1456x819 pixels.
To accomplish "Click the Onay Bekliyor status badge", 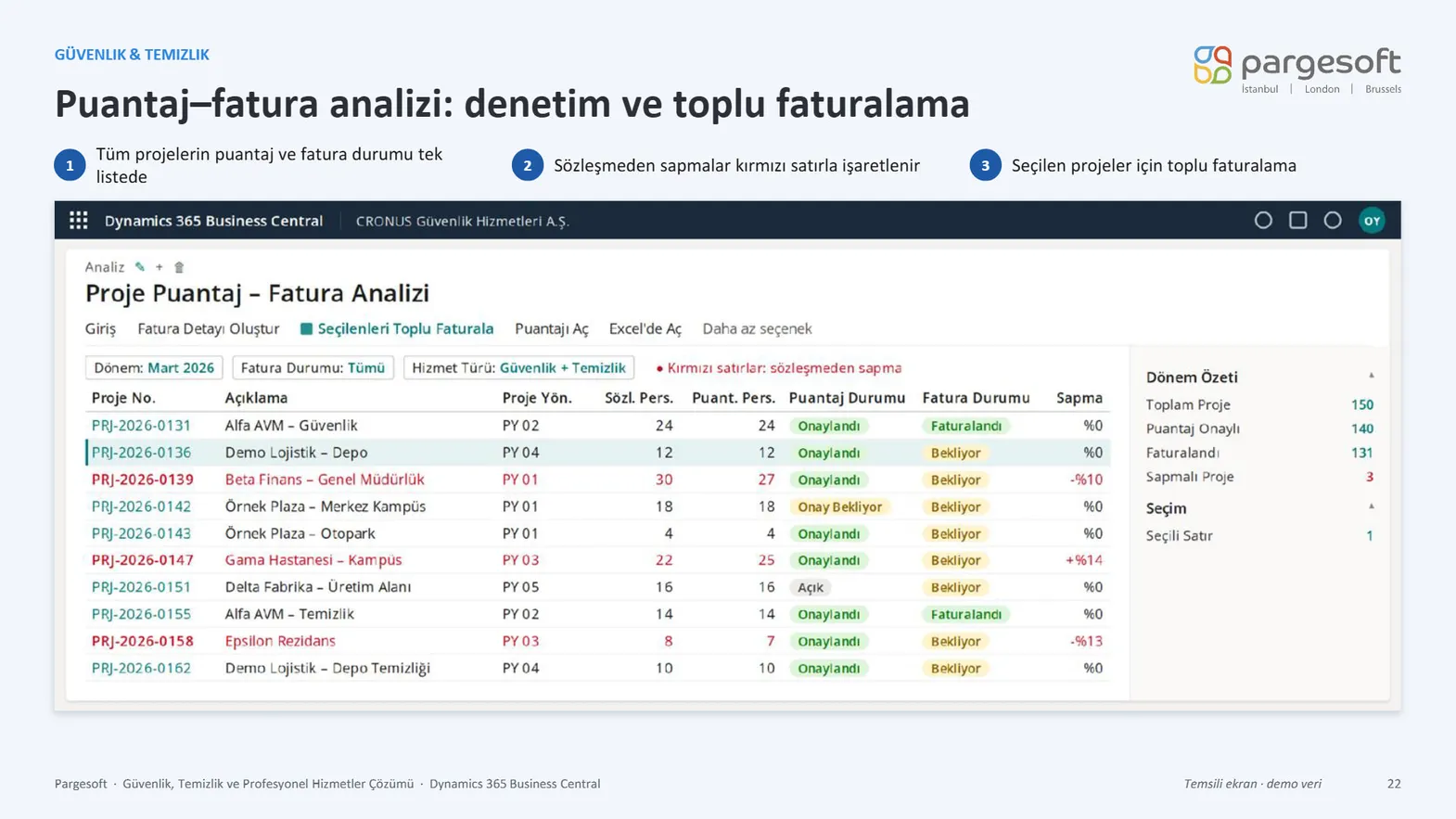I will pyautogui.click(x=840, y=507).
